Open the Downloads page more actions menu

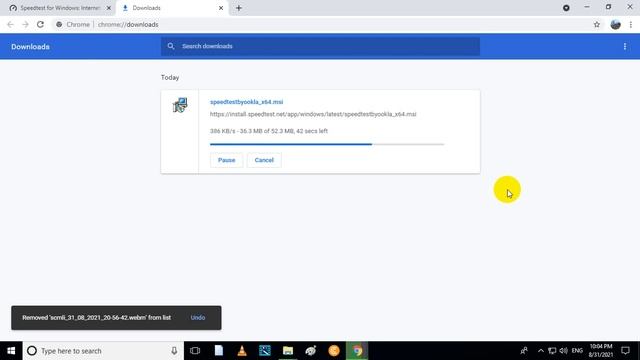pos(625,47)
